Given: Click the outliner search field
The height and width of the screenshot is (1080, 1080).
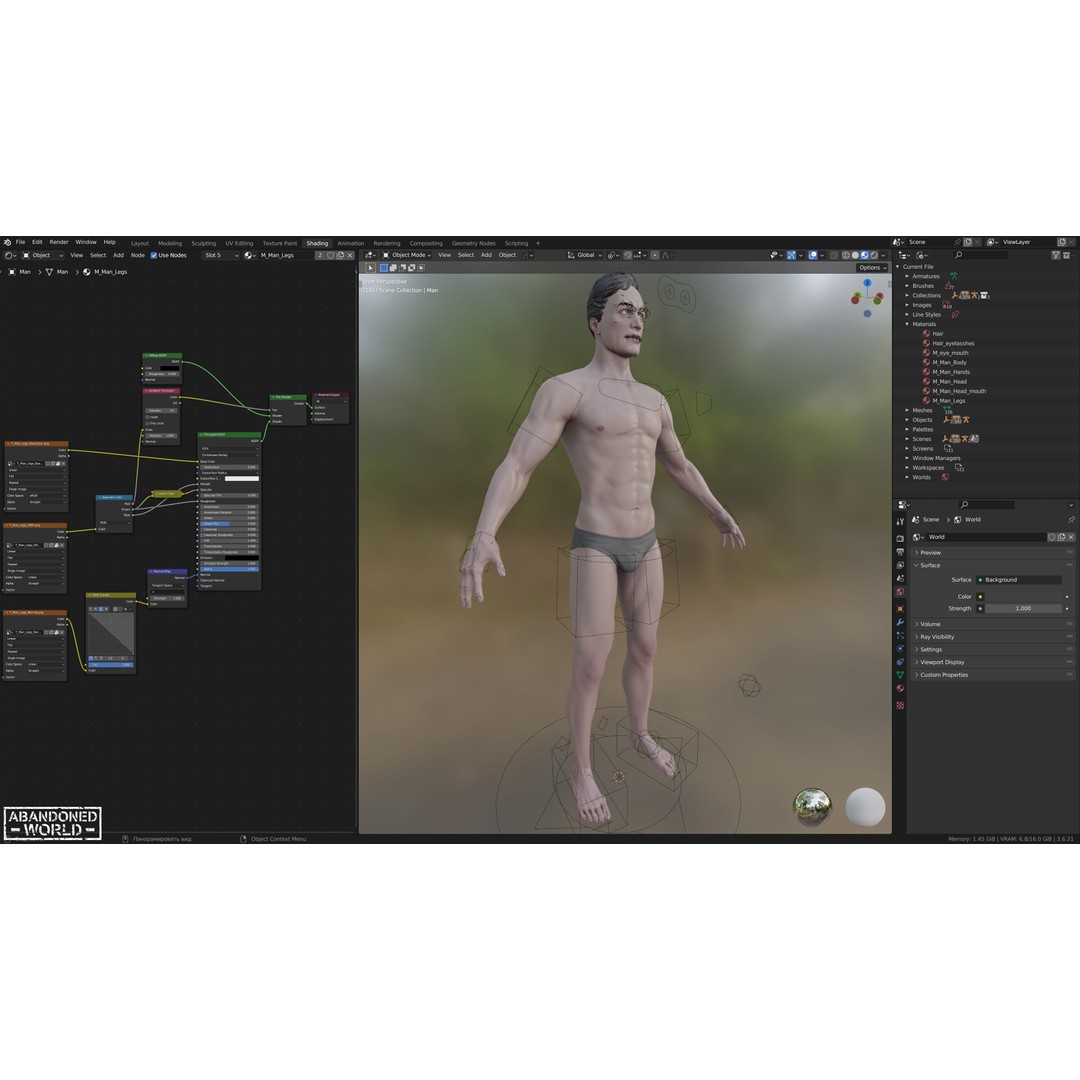Looking at the screenshot, I should click(x=982, y=255).
